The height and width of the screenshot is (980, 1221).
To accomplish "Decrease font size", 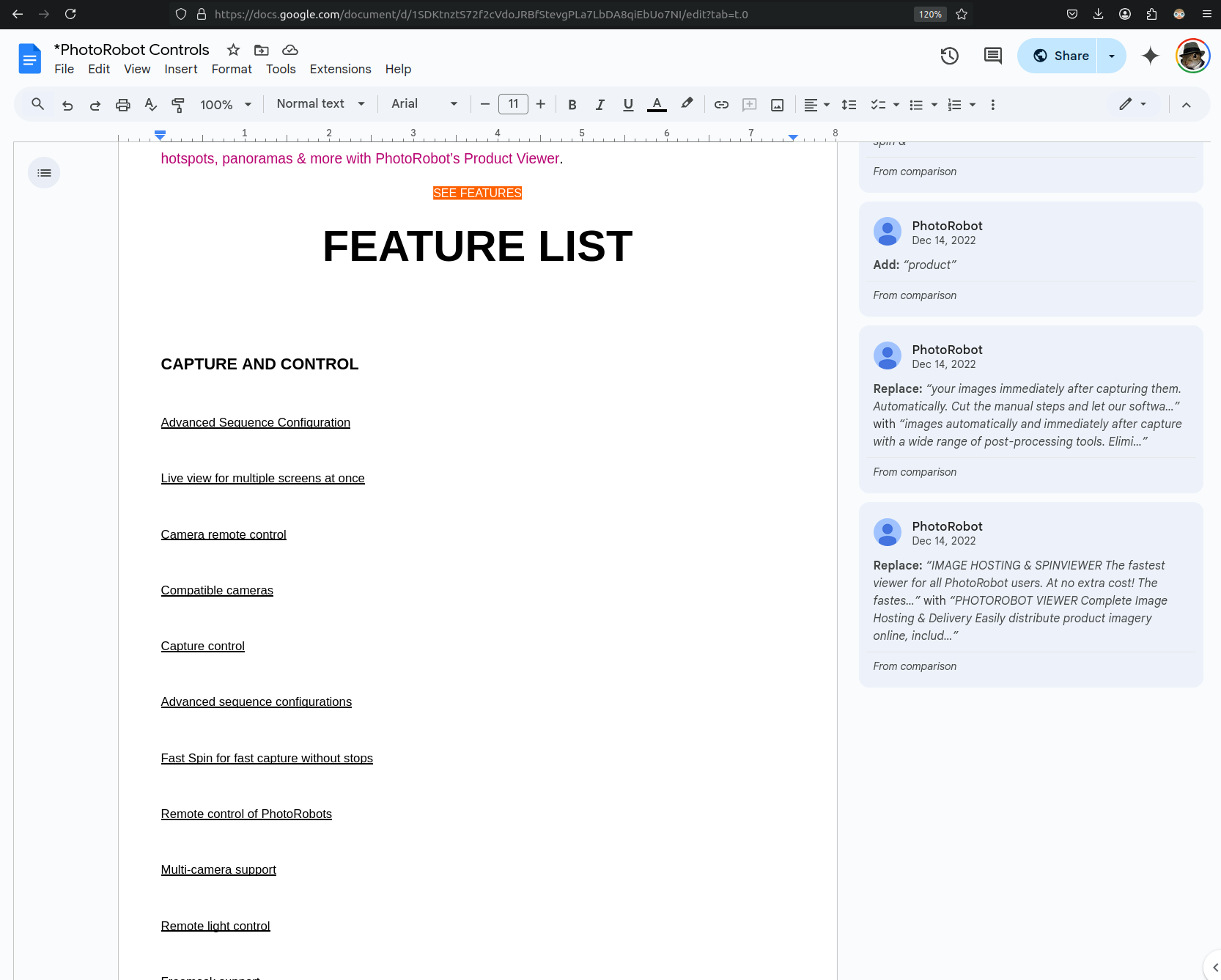I will click(x=484, y=104).
